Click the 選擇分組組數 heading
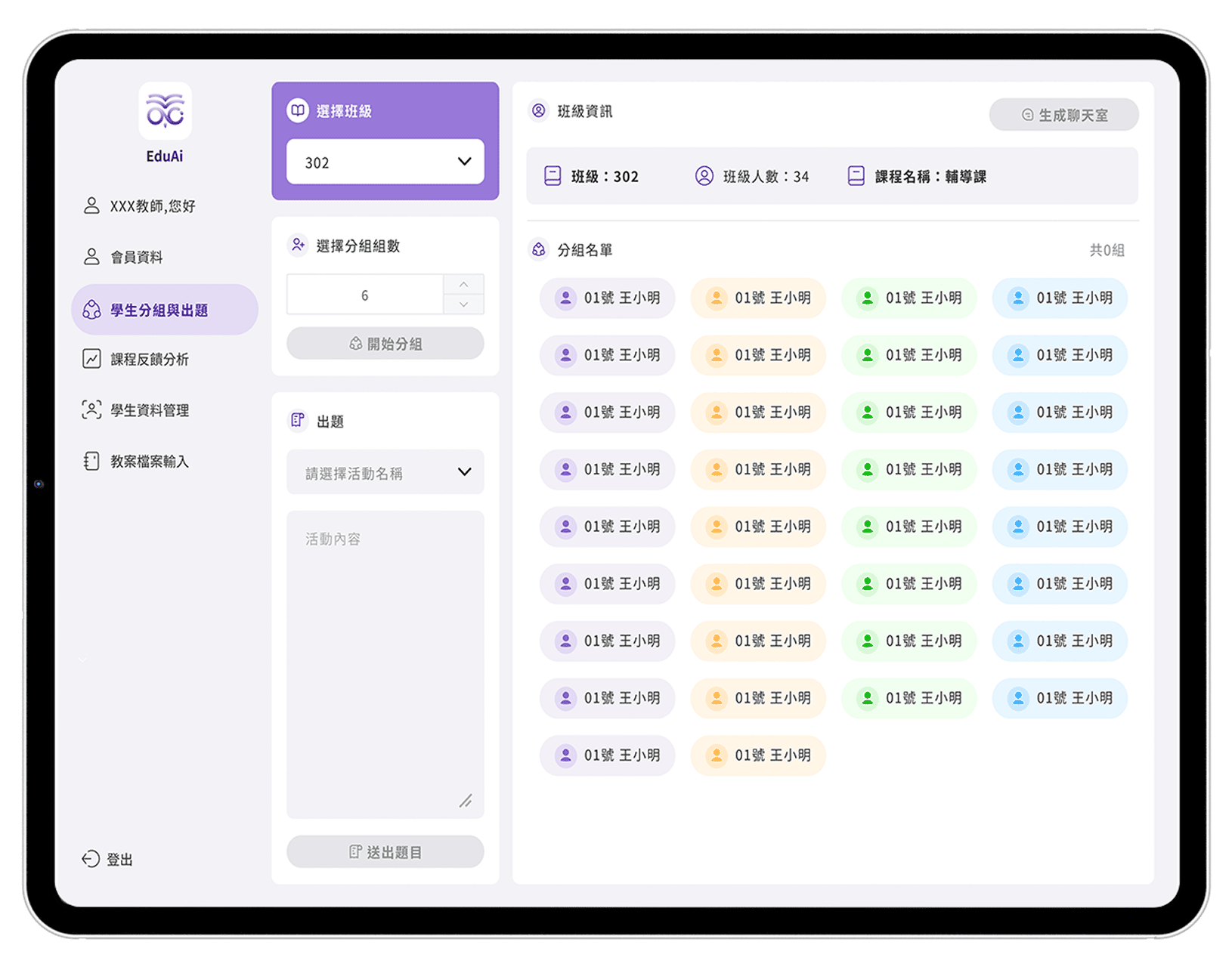 click(358, 246)
